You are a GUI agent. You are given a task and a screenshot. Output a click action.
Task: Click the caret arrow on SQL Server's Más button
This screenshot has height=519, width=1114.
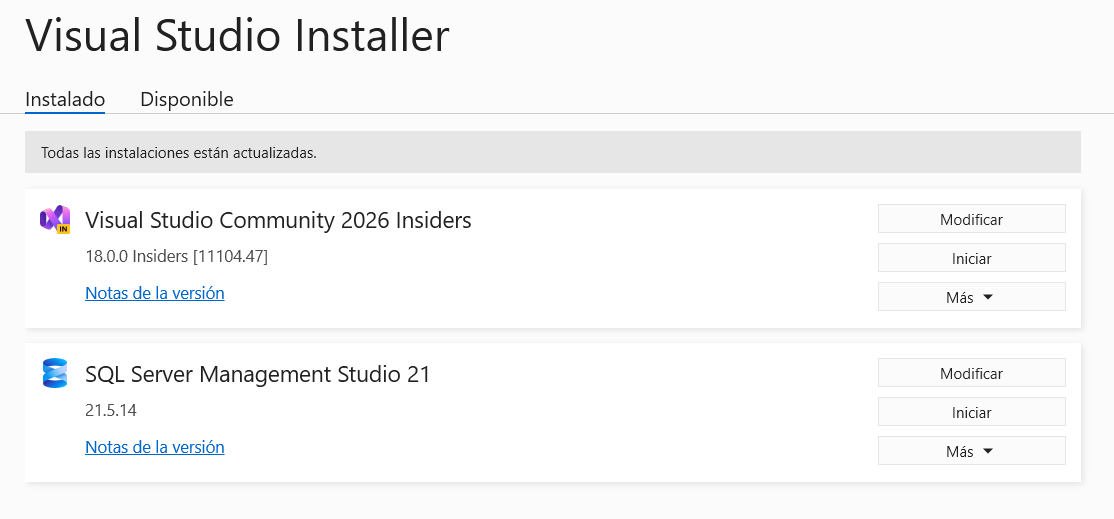pyautogui.click(x=988, y=451)
